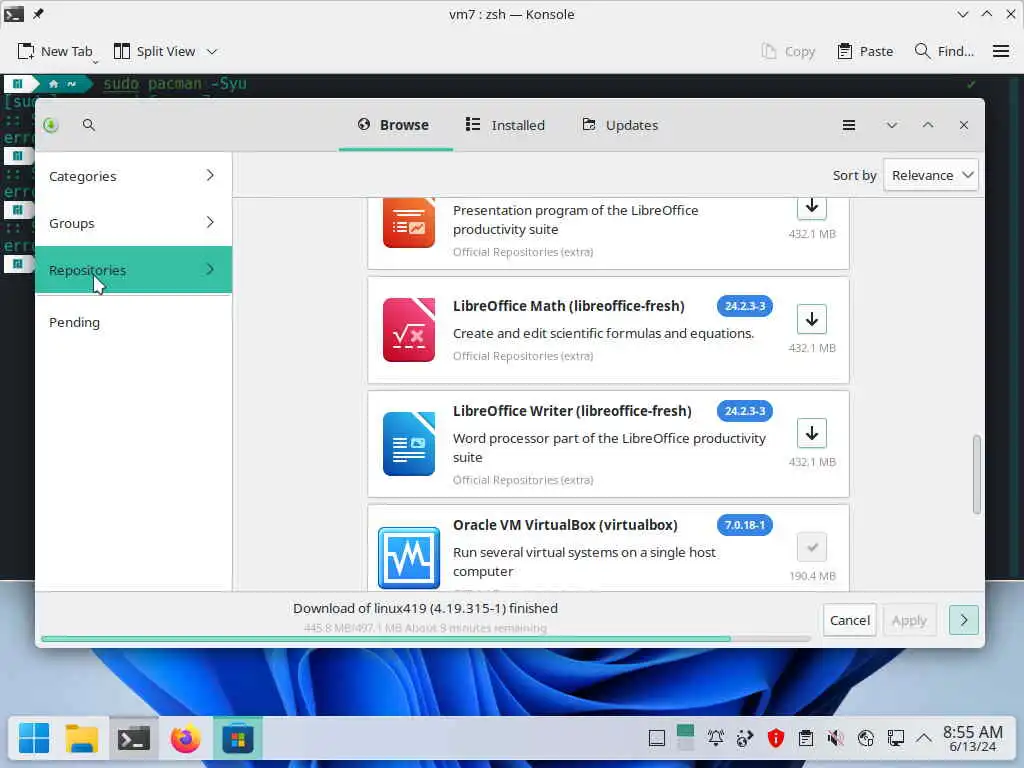The image size is (1024, 768).
Task: Click the download progress bar
Action: pos(426,639)
